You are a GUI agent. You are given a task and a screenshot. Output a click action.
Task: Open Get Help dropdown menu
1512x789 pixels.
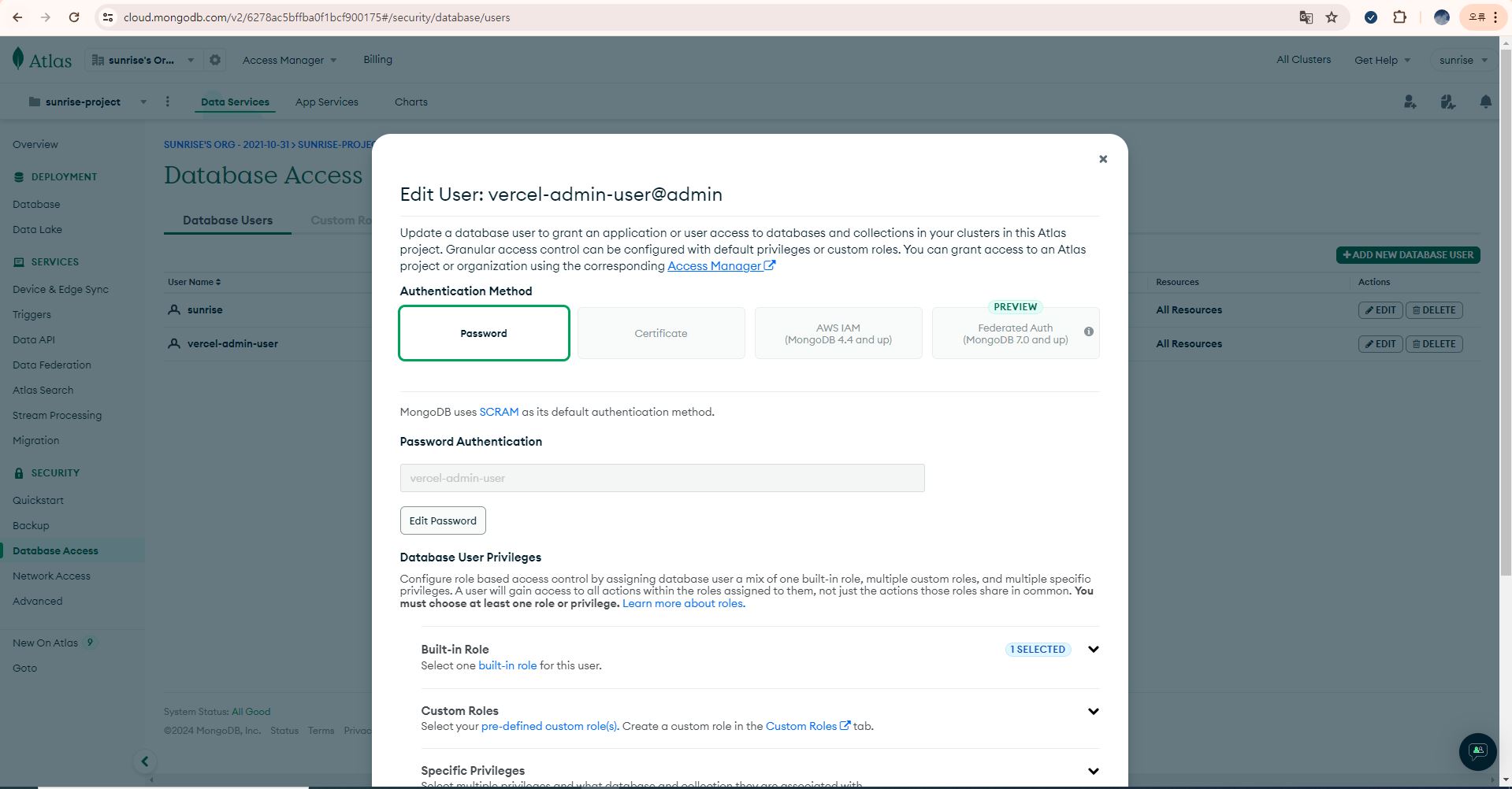(1382, 60)
